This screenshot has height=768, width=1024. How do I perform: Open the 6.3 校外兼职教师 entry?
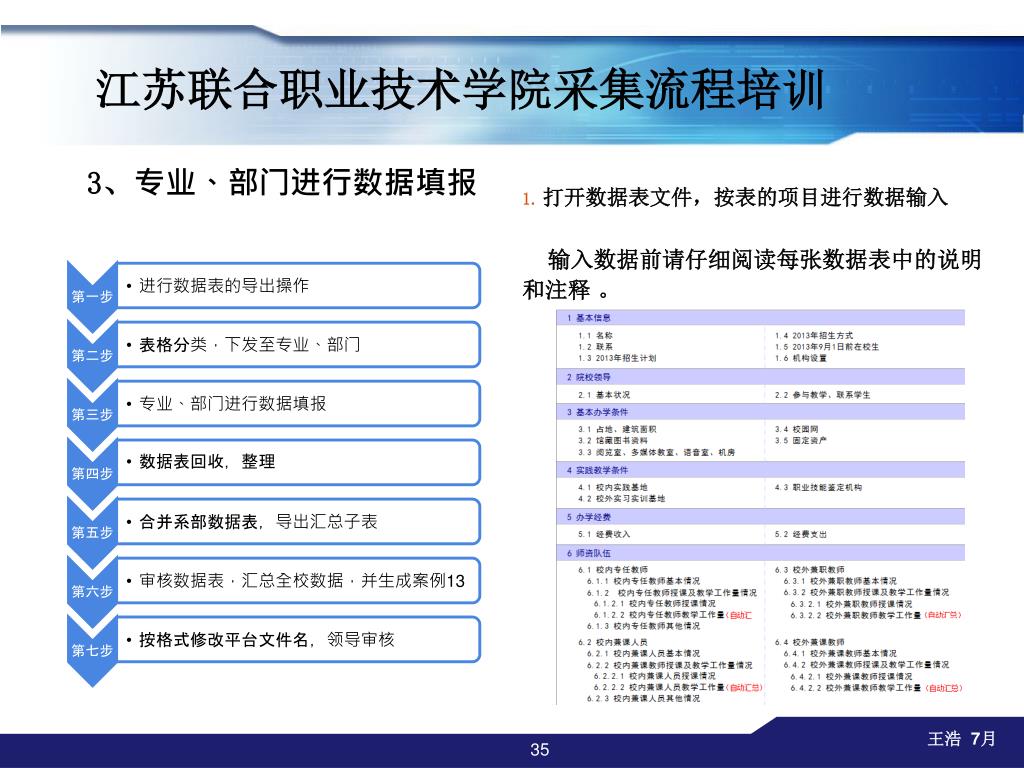tap(810, 569)
